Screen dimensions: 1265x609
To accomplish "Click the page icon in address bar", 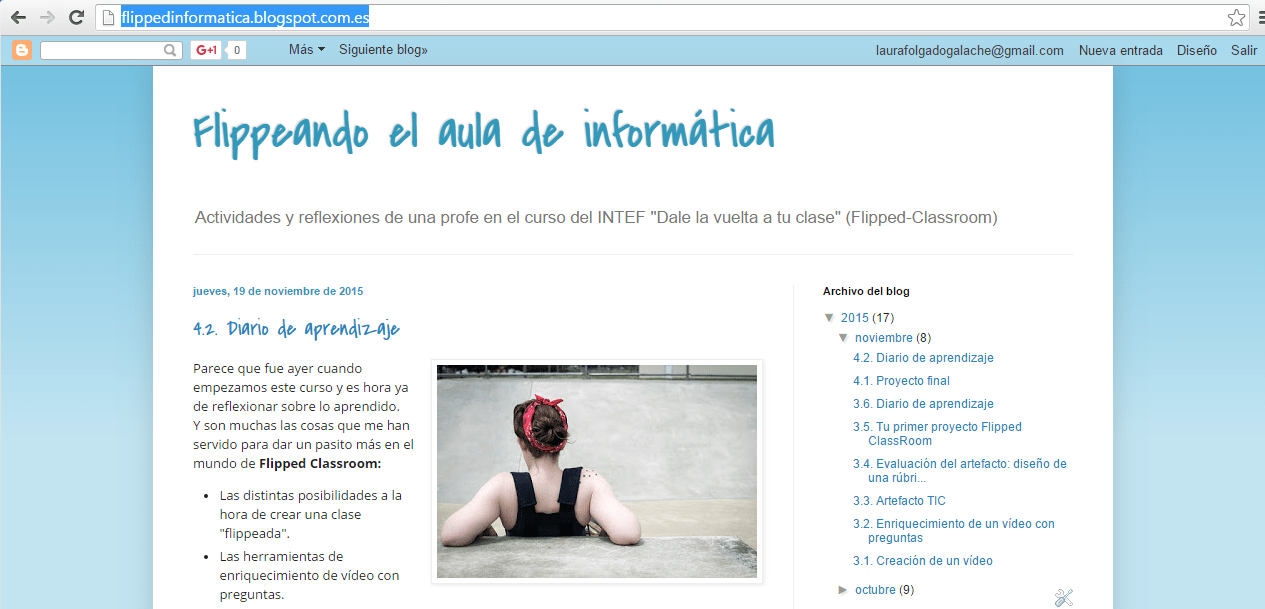I will (109, 17).
